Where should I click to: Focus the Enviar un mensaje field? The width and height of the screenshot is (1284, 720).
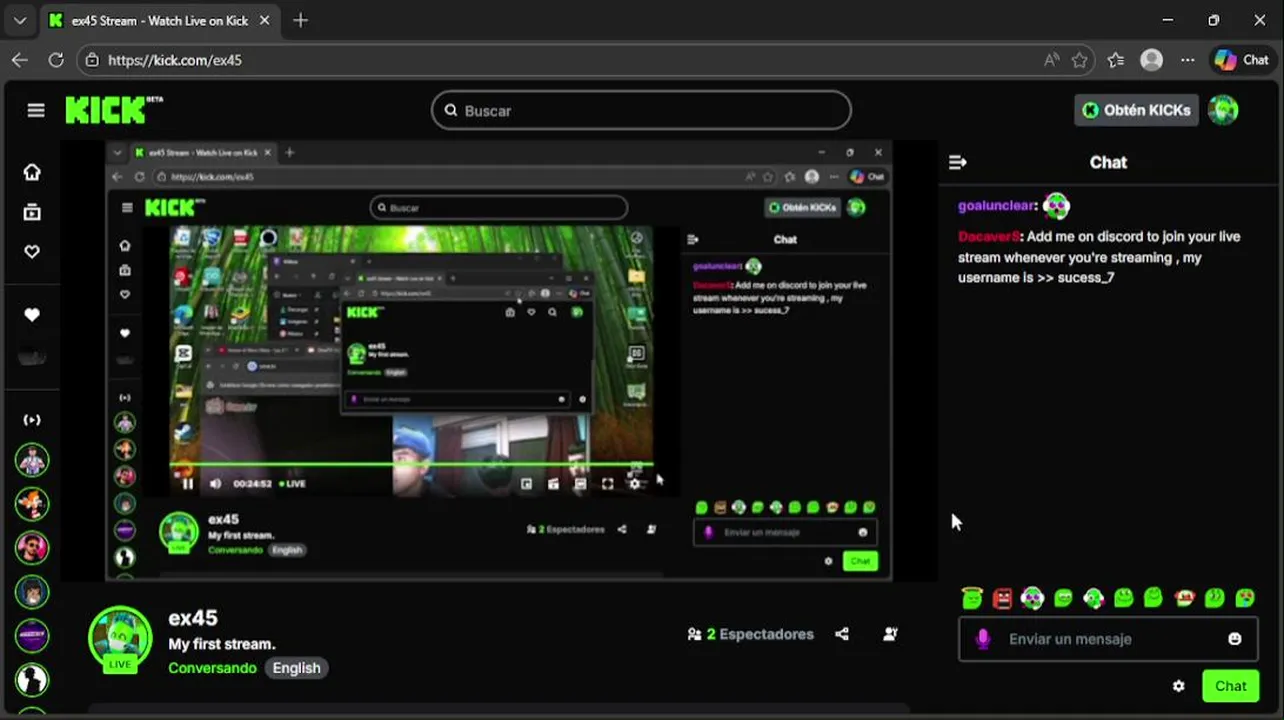click(1108, 639)
